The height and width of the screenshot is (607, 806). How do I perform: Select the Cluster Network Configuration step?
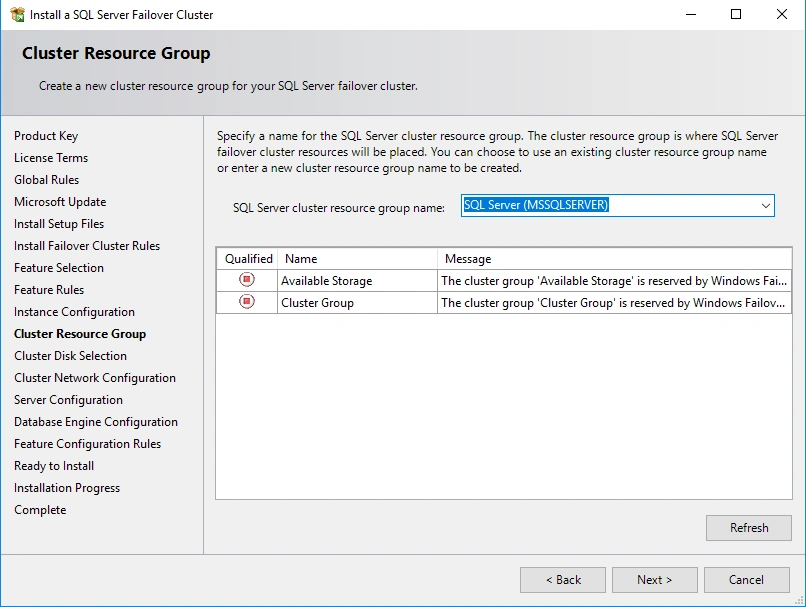tap(95, 378)
